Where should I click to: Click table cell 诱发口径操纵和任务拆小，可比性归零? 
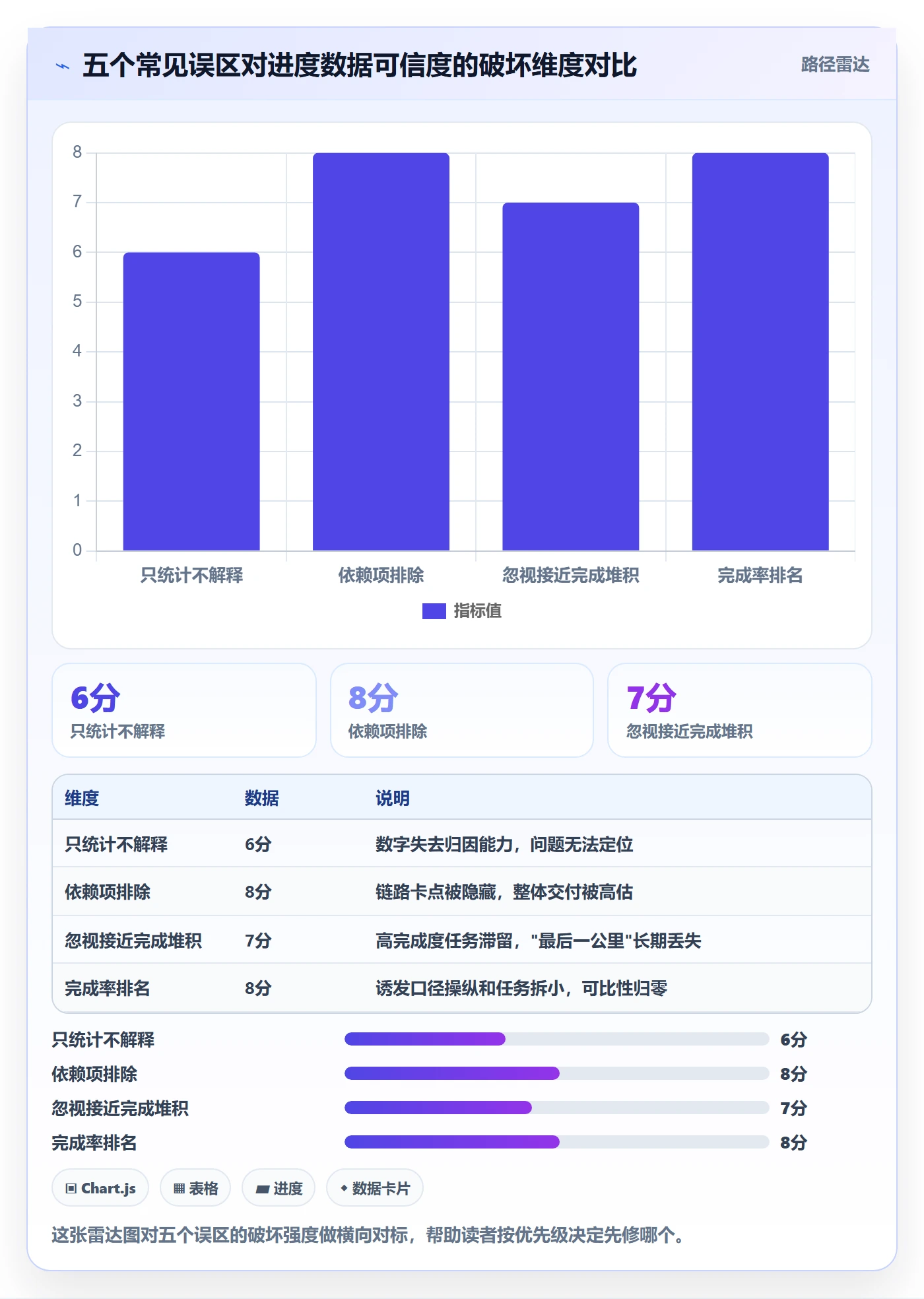(x=521, y=988)
